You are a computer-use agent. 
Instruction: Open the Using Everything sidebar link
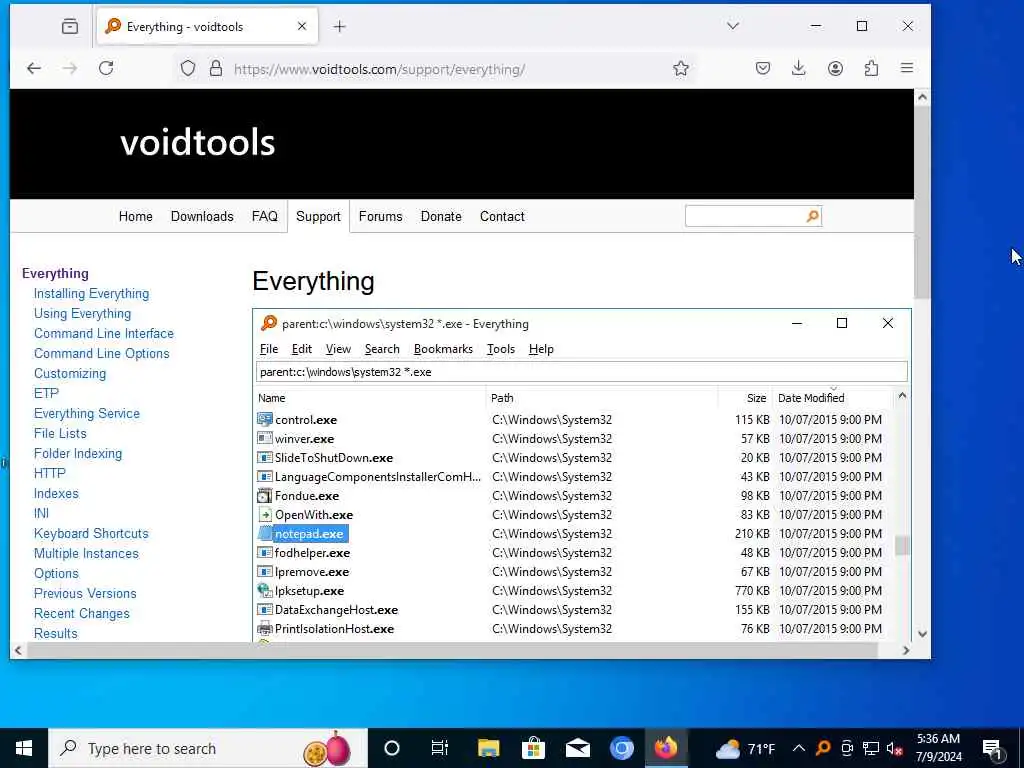[82, 313]
